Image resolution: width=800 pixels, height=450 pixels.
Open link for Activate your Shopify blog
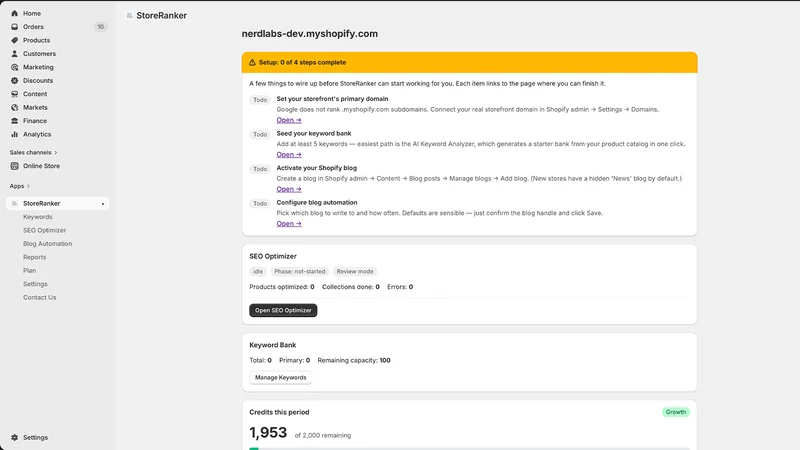(x=289, y=189)
